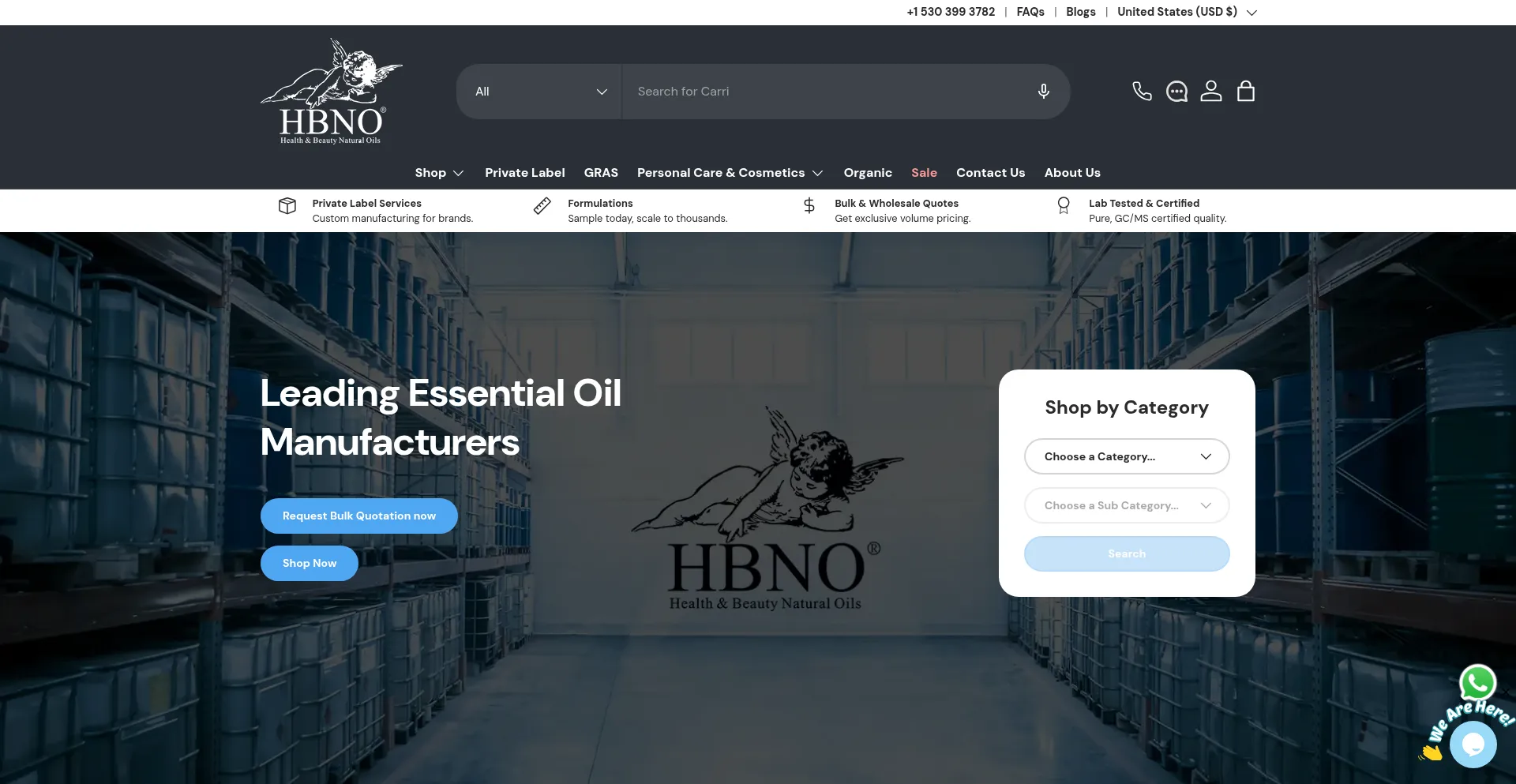Click the Private Label Services box icon

pyautogui.click(x=287, y=206)
